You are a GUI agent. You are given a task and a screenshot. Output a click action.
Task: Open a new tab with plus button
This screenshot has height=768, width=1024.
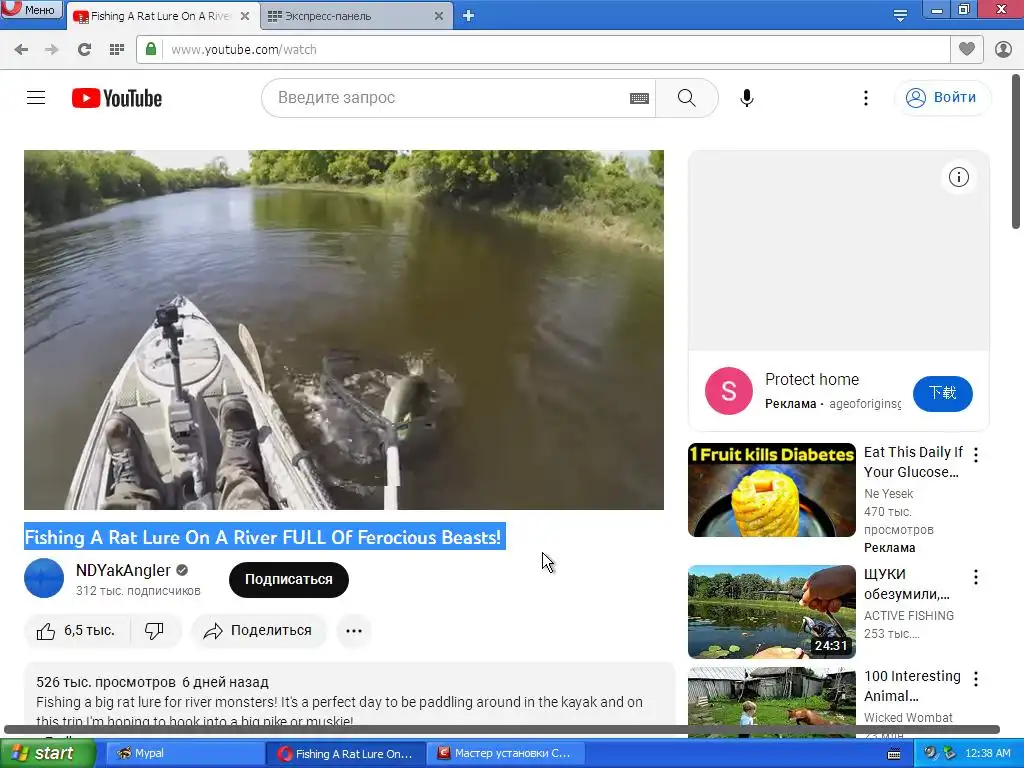(468, 16)
